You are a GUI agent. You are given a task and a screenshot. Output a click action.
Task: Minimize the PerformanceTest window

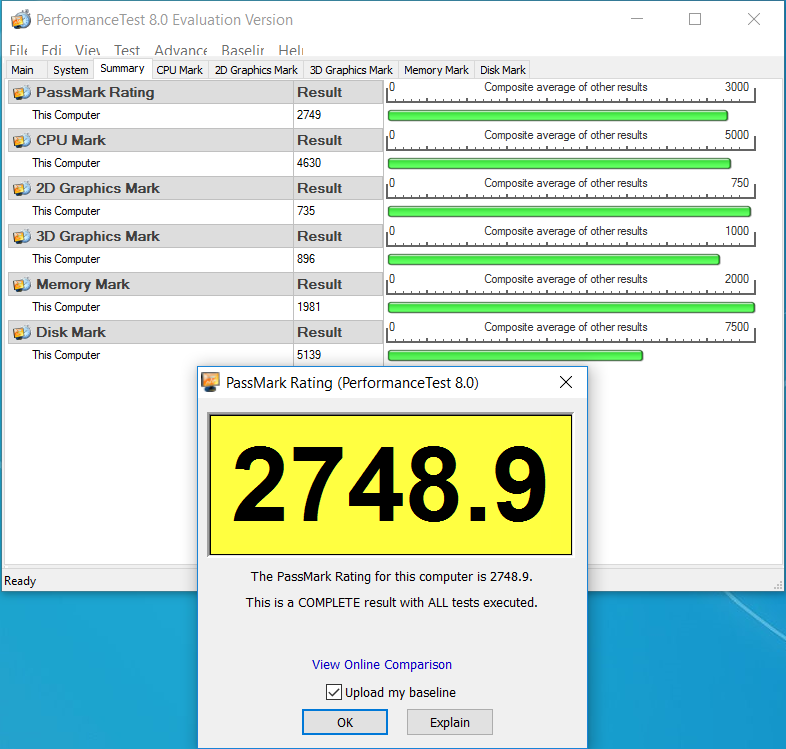[x=637, y=19]
